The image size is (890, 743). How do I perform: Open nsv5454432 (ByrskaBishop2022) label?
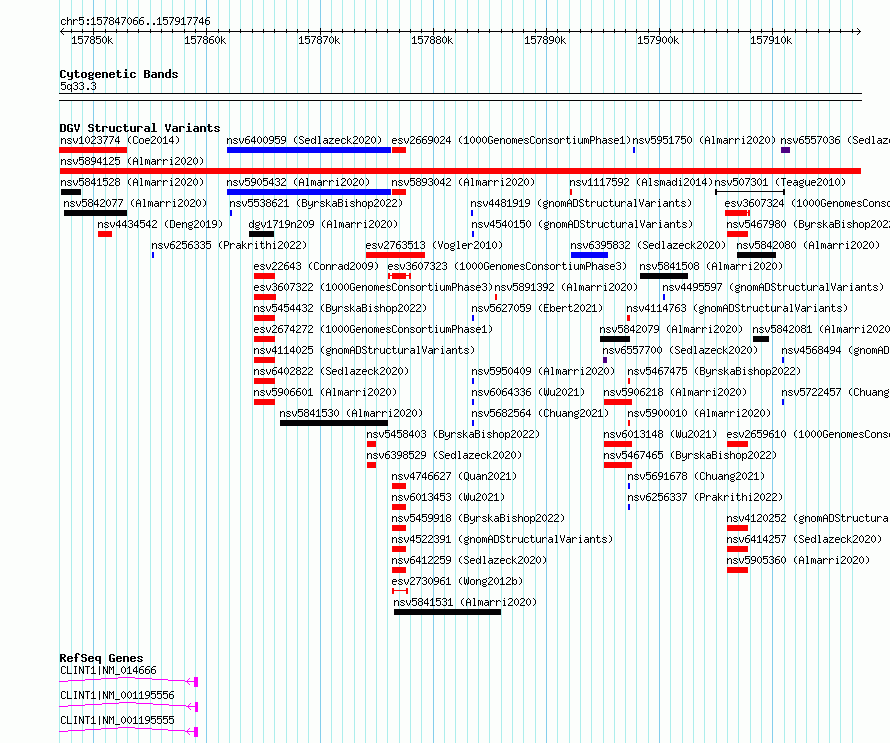point(340,308)
